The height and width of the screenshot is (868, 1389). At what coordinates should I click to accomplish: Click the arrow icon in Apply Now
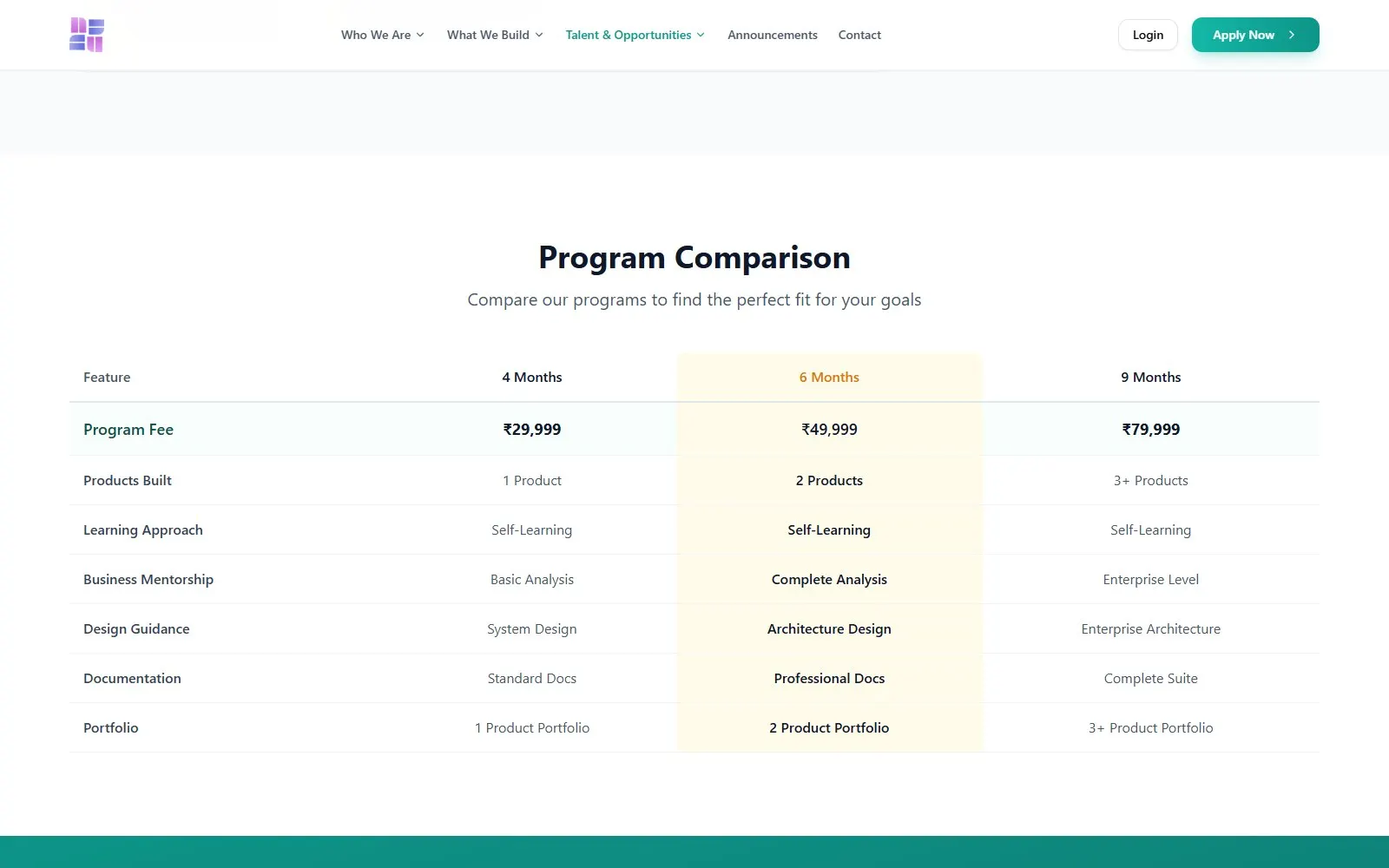pos(1292,35)
